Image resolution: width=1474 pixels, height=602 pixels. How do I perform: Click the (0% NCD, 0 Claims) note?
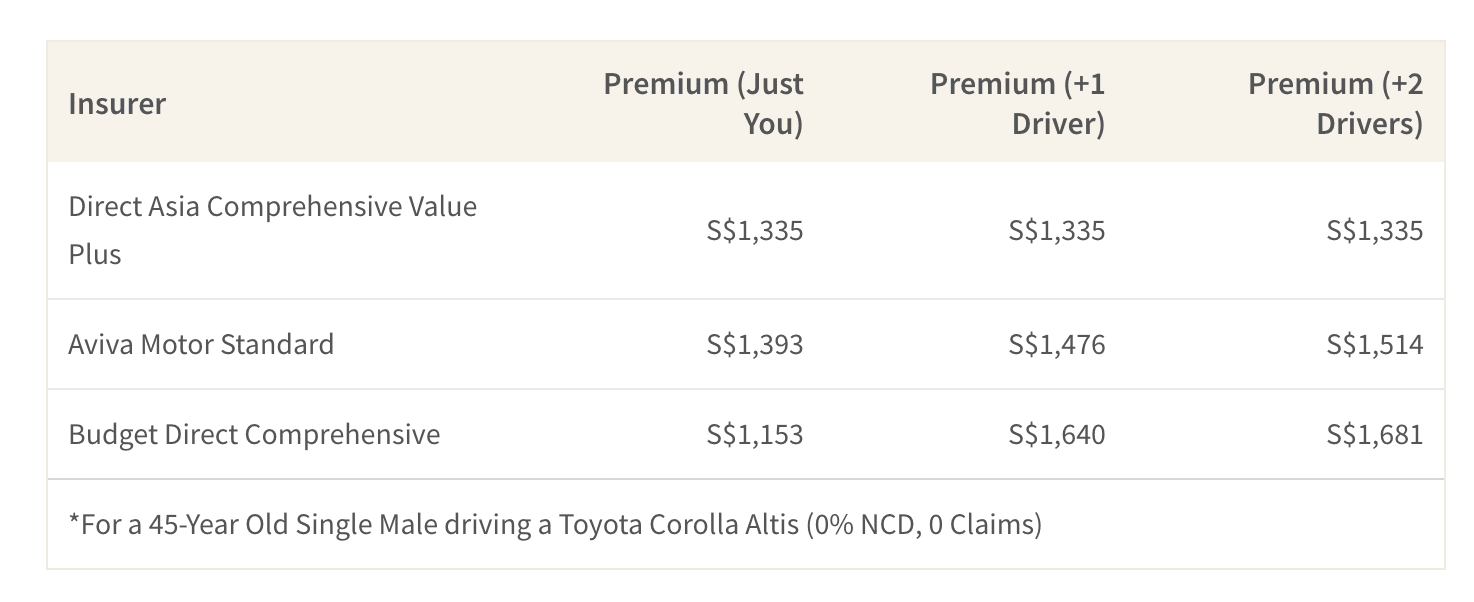[x=924, y=524]
